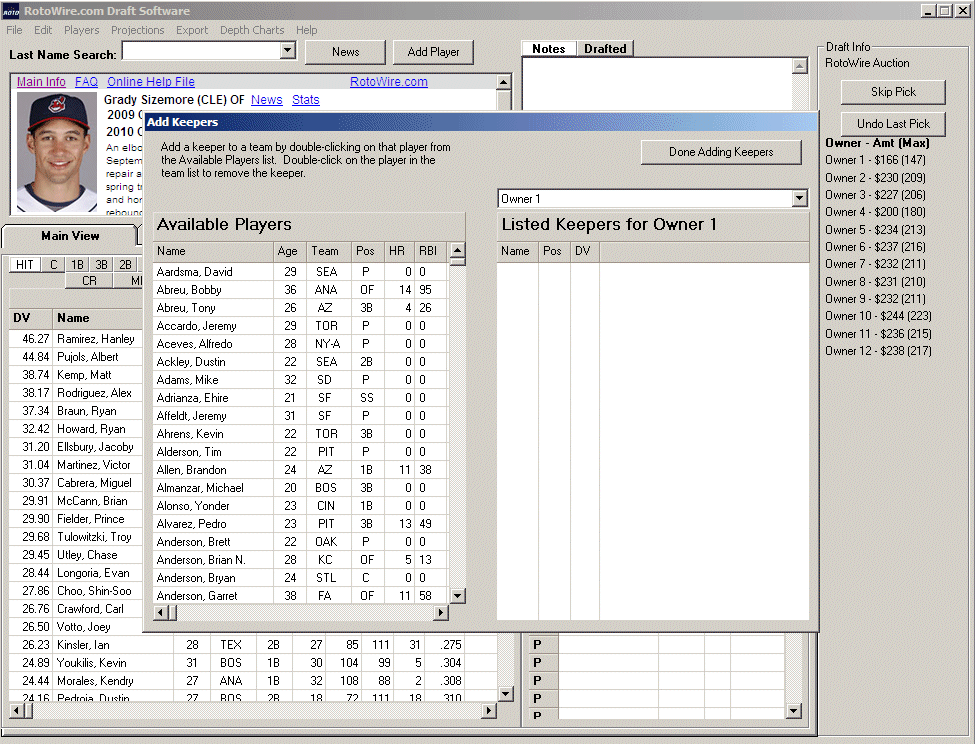
Task: Click the Available Players down scroll arrow
Action: click(456, 595)
